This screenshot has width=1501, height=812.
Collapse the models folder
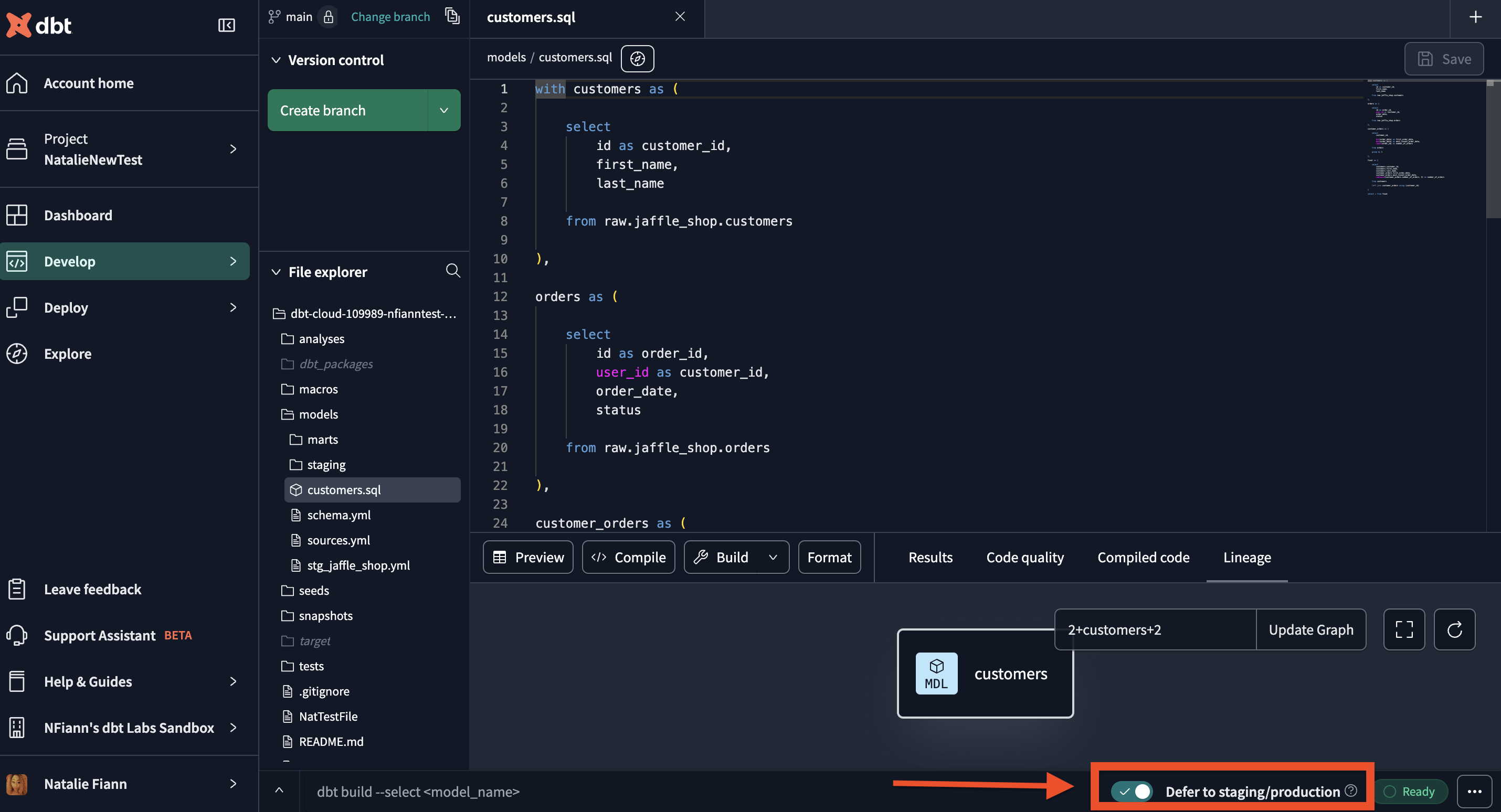pos(310,414)
